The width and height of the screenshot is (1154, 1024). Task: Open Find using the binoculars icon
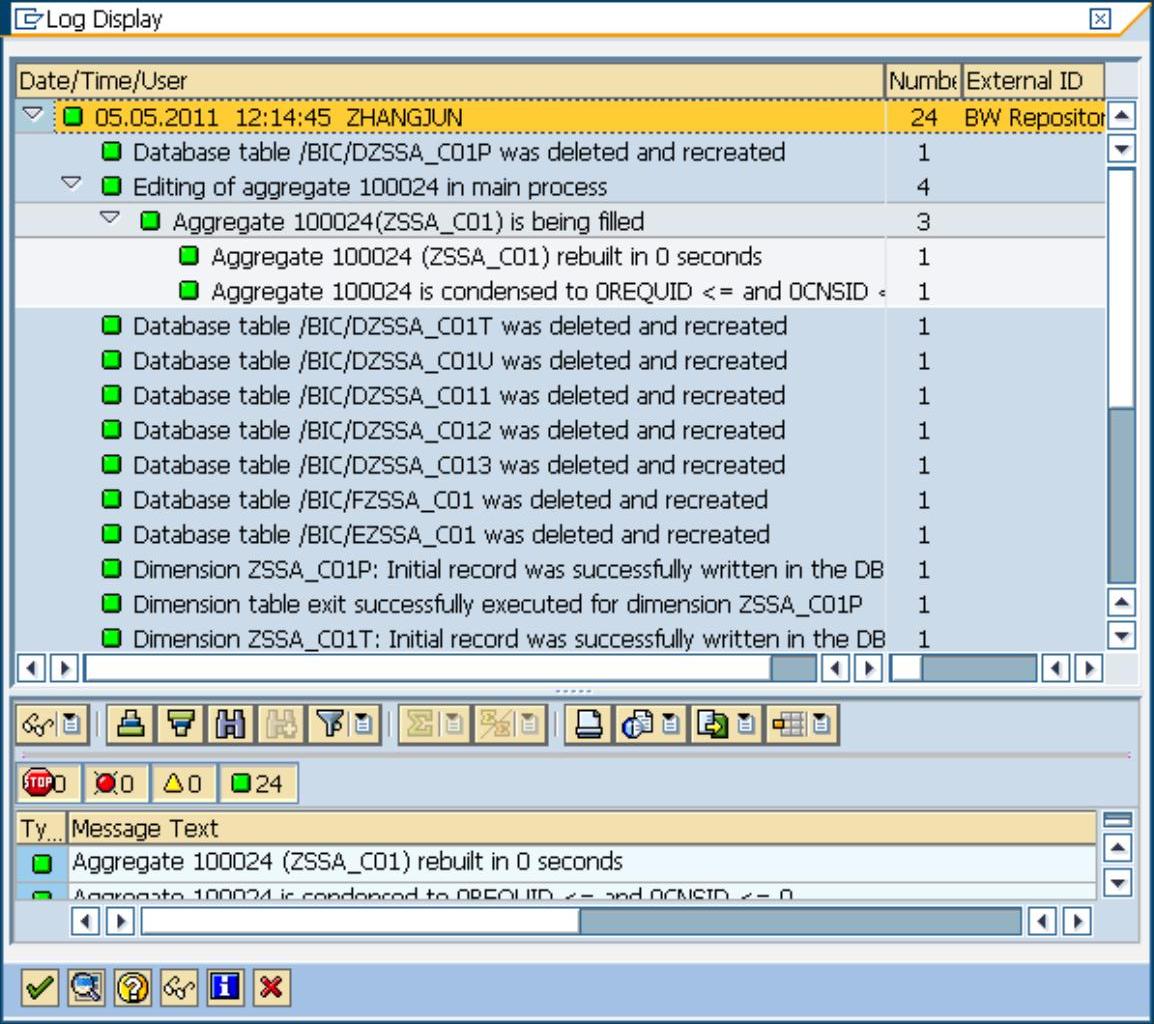click(x=231, y=725)
